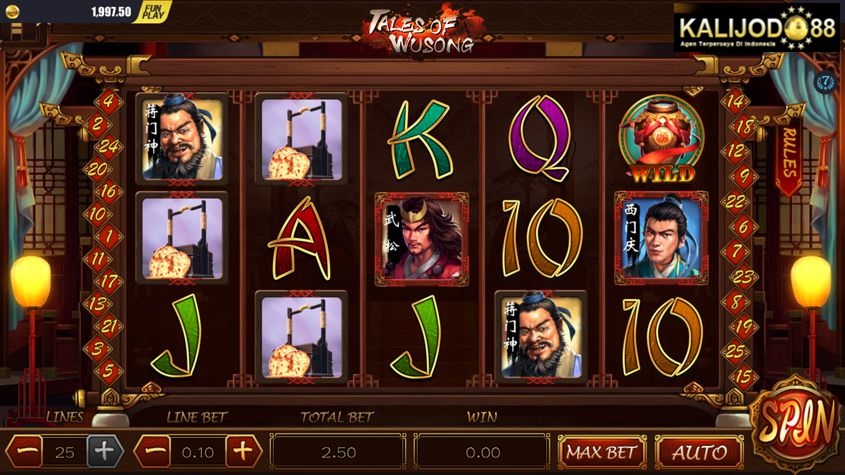The image size is (845, 475).
Task: Click the WILD jar symbol
Action: pos(662,139)
